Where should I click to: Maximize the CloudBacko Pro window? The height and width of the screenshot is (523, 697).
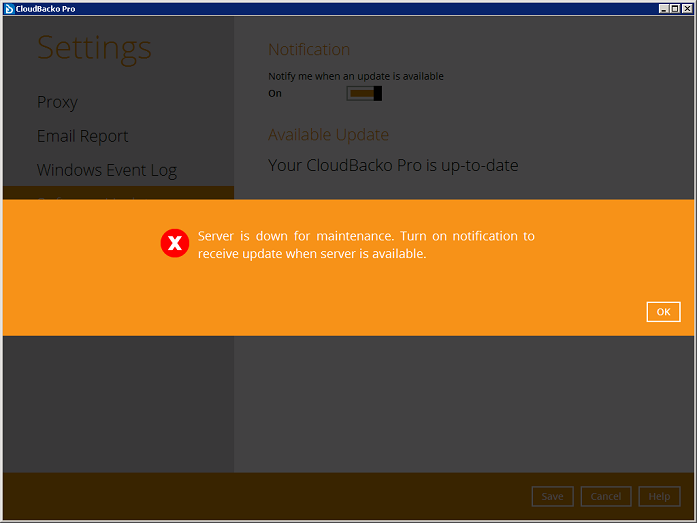tap(674, 8)
